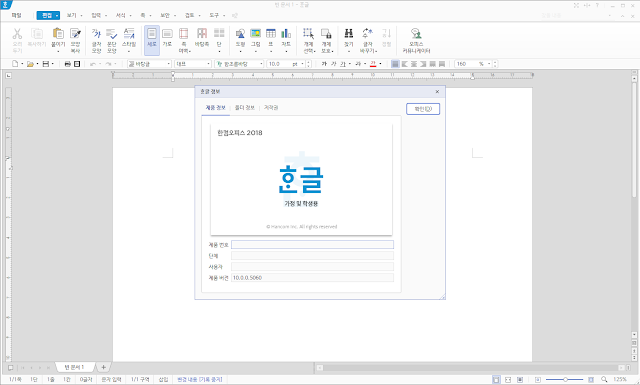Close the 한글 정보 dialog
Screen dimensions: 640x385
tap(437, 91)
